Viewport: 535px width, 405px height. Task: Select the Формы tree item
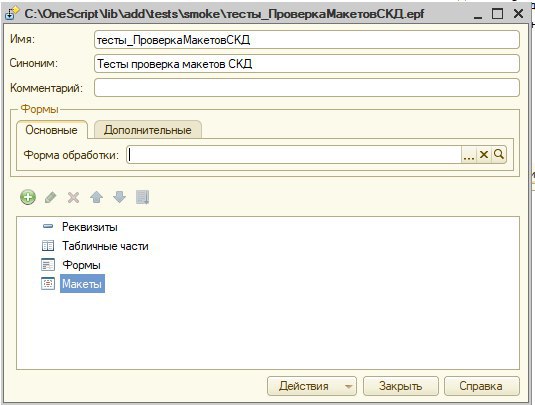point(81,265)
